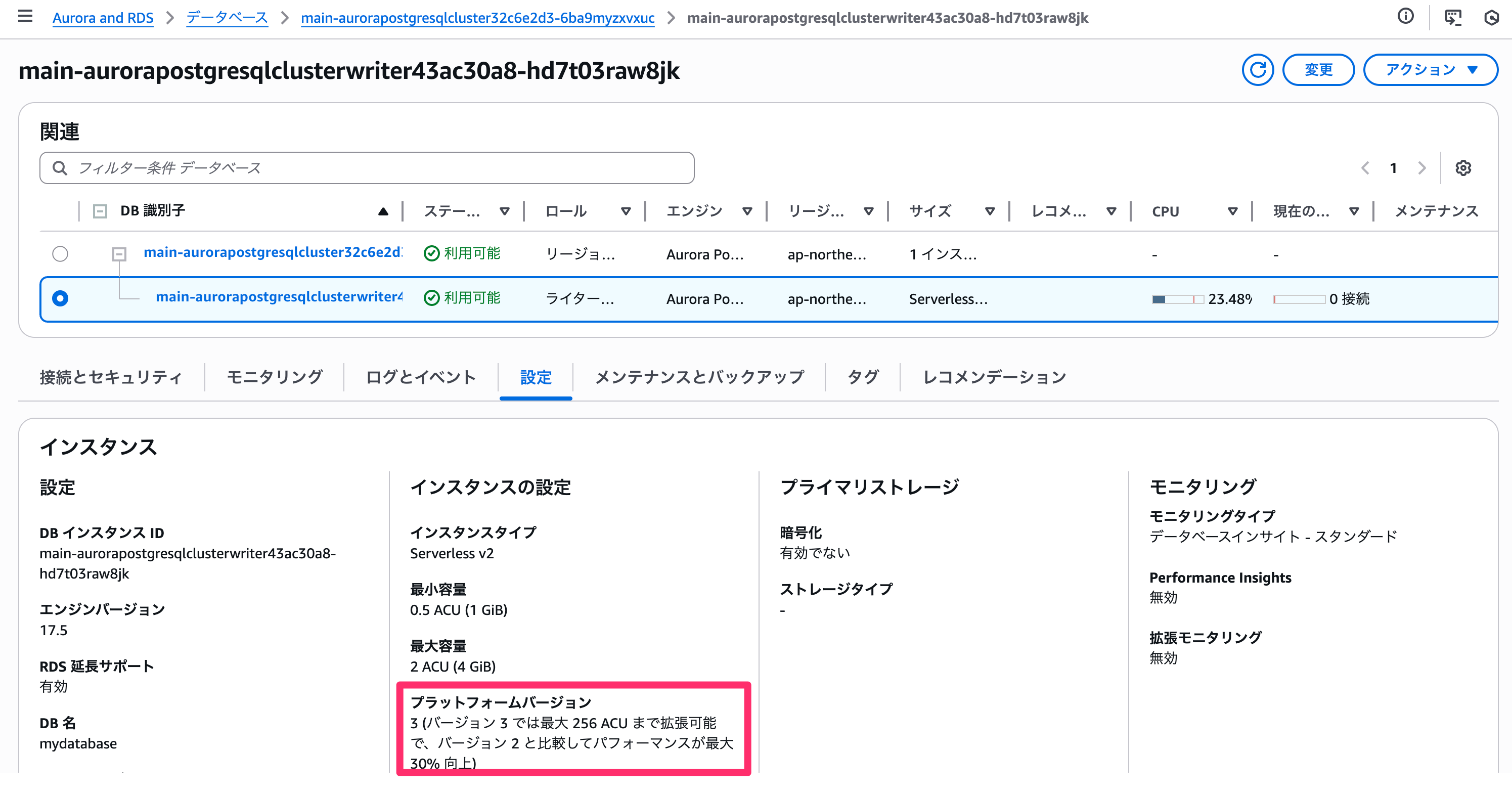Sort by ロール column arrow

click(x=626, y=211)
